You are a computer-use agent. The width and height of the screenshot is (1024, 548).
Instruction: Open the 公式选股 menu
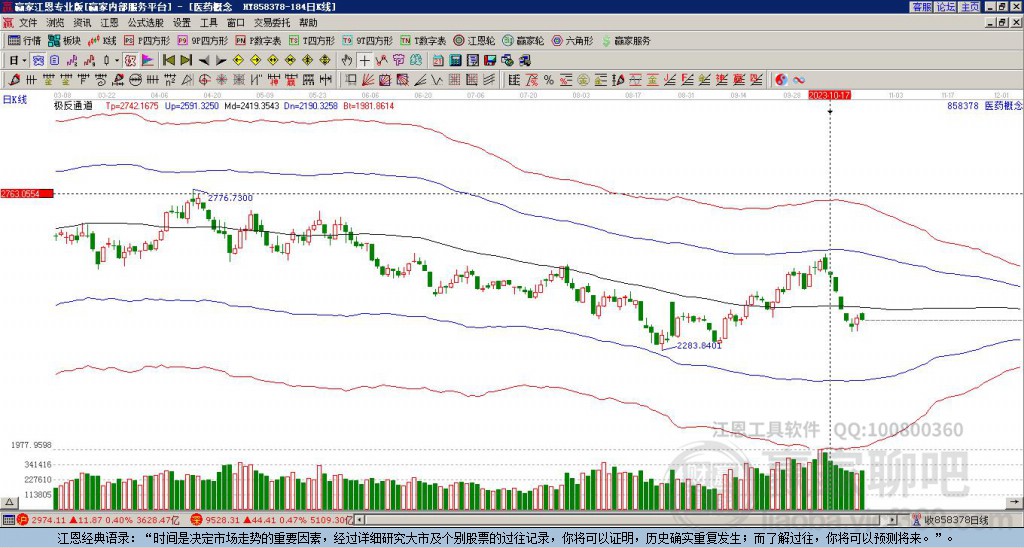pos(146,23)
